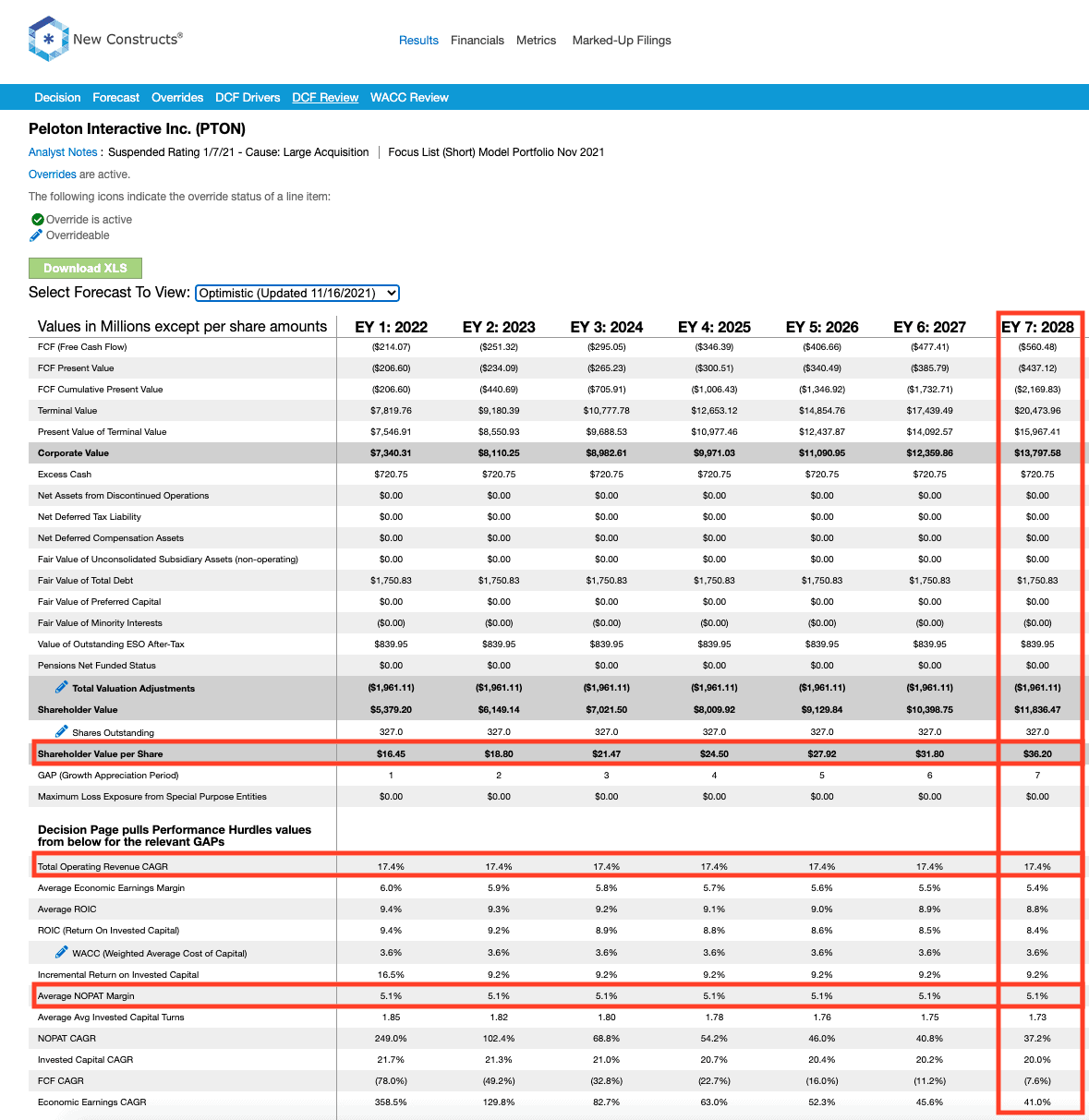Image resolution: width=1089 pixels, height=1120 pixels.
Task: Click the FCF Cumulative Present Value label
Action: click(x=101, y=390)
